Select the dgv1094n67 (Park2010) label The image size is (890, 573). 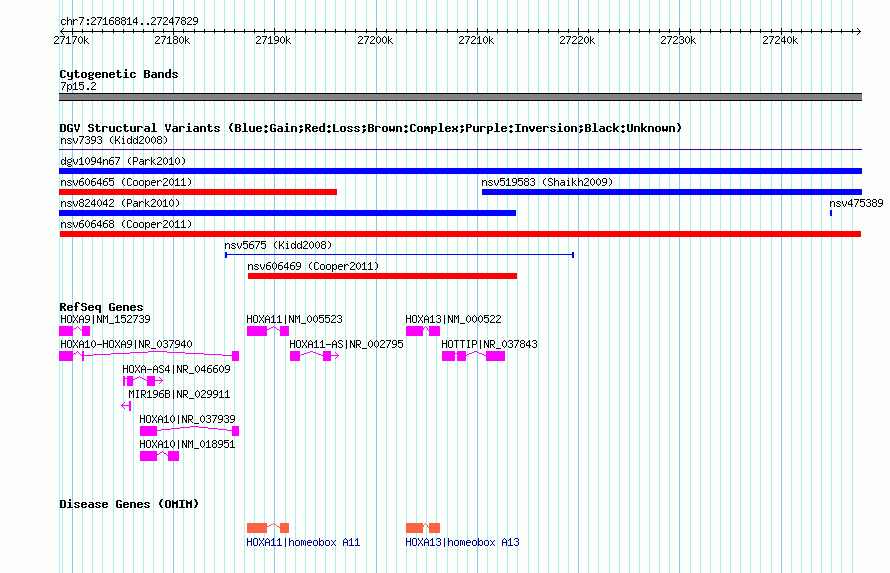[123, 161]
